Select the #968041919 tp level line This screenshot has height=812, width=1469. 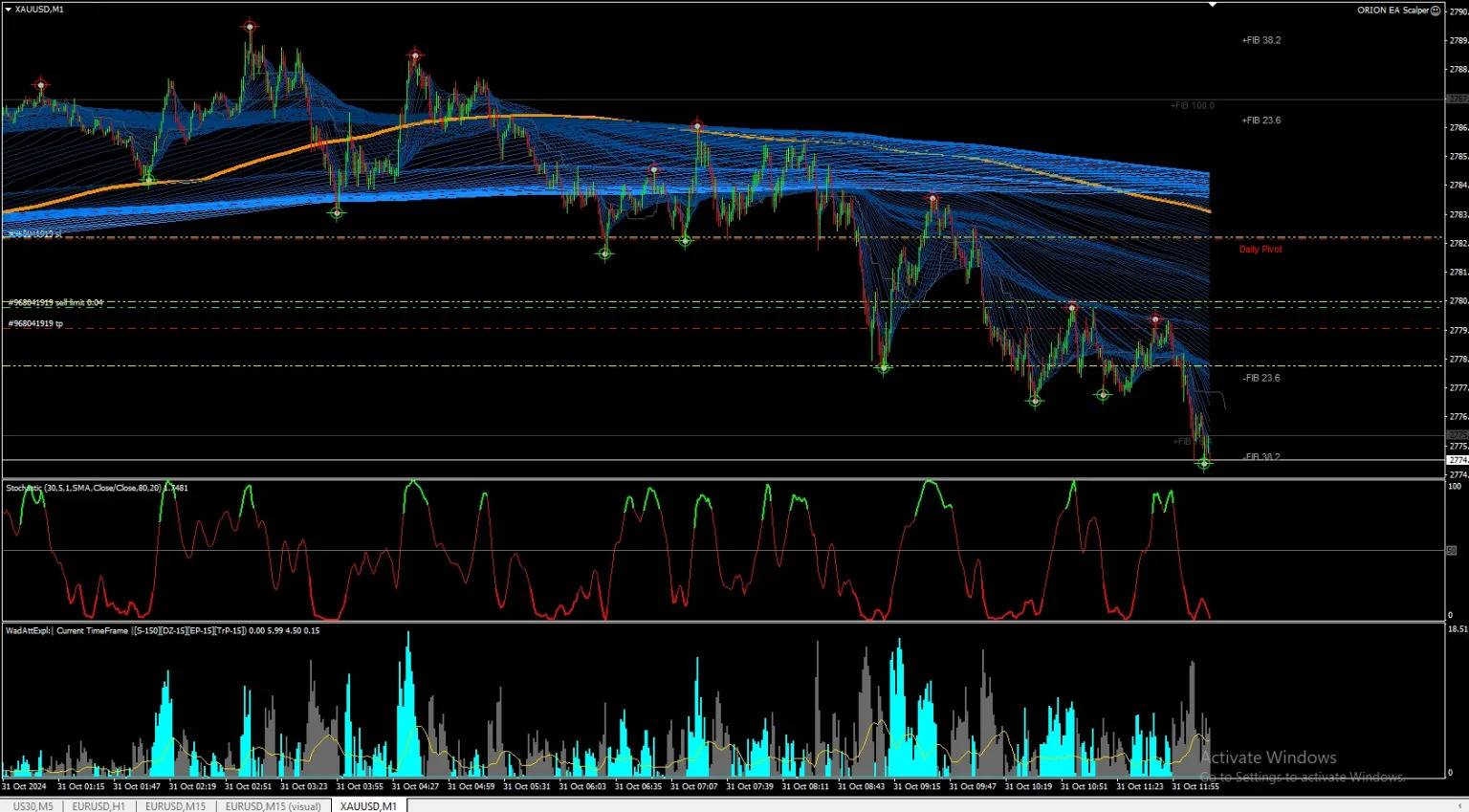tap(35, 323)
